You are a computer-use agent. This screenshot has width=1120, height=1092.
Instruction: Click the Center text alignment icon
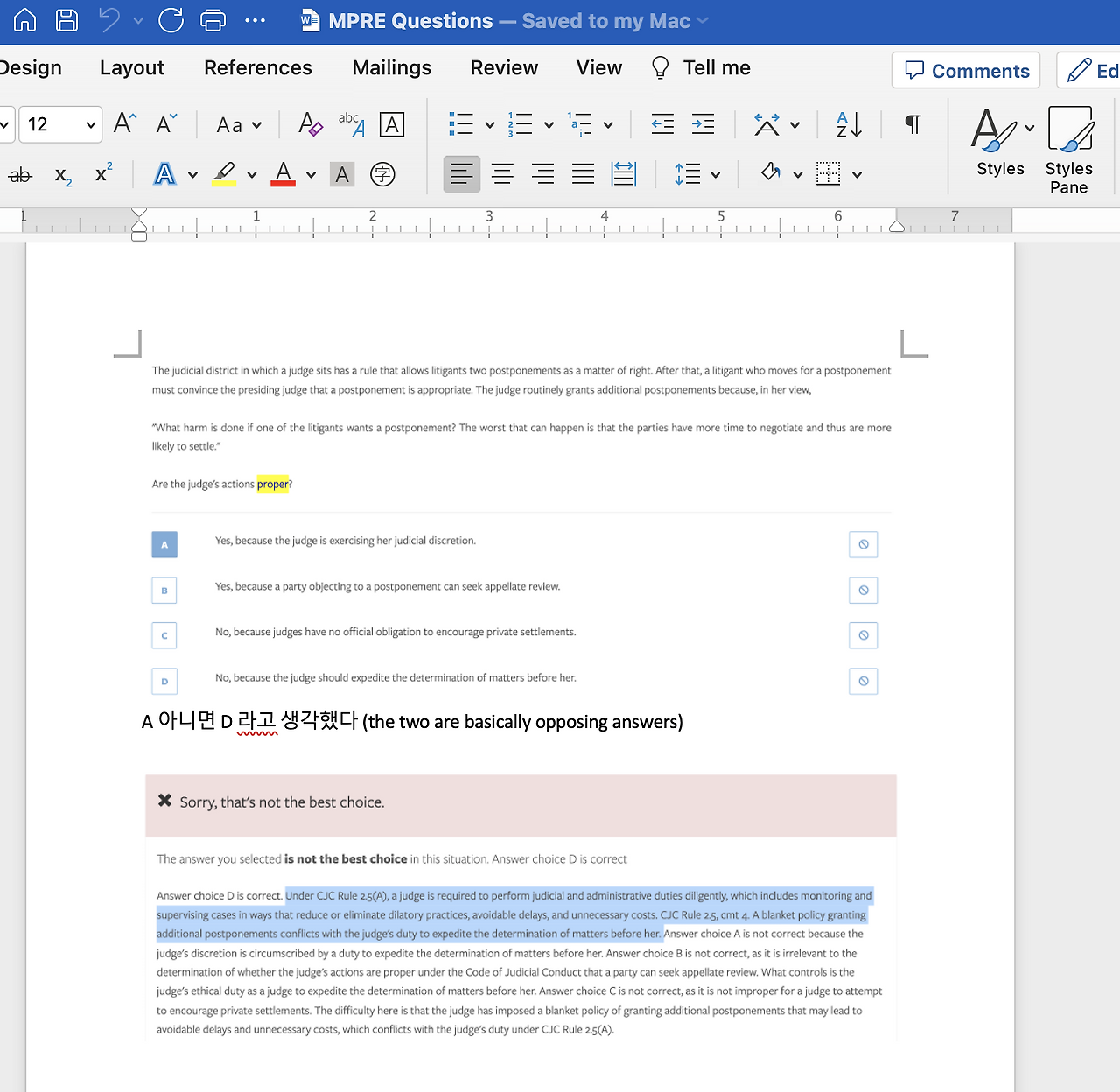pos(502,174)
